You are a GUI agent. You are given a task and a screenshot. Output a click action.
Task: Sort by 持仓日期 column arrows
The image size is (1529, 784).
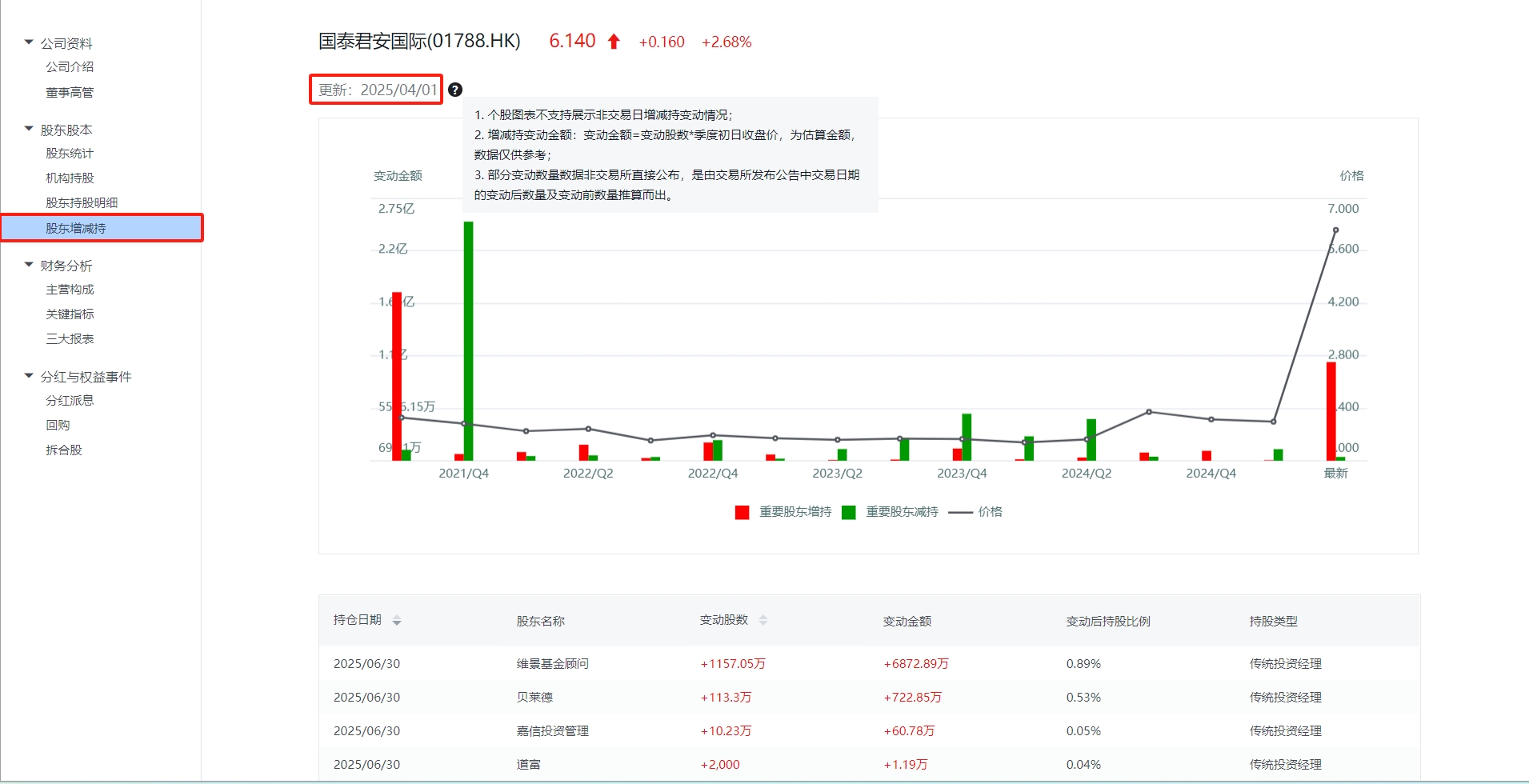point(397,621)
